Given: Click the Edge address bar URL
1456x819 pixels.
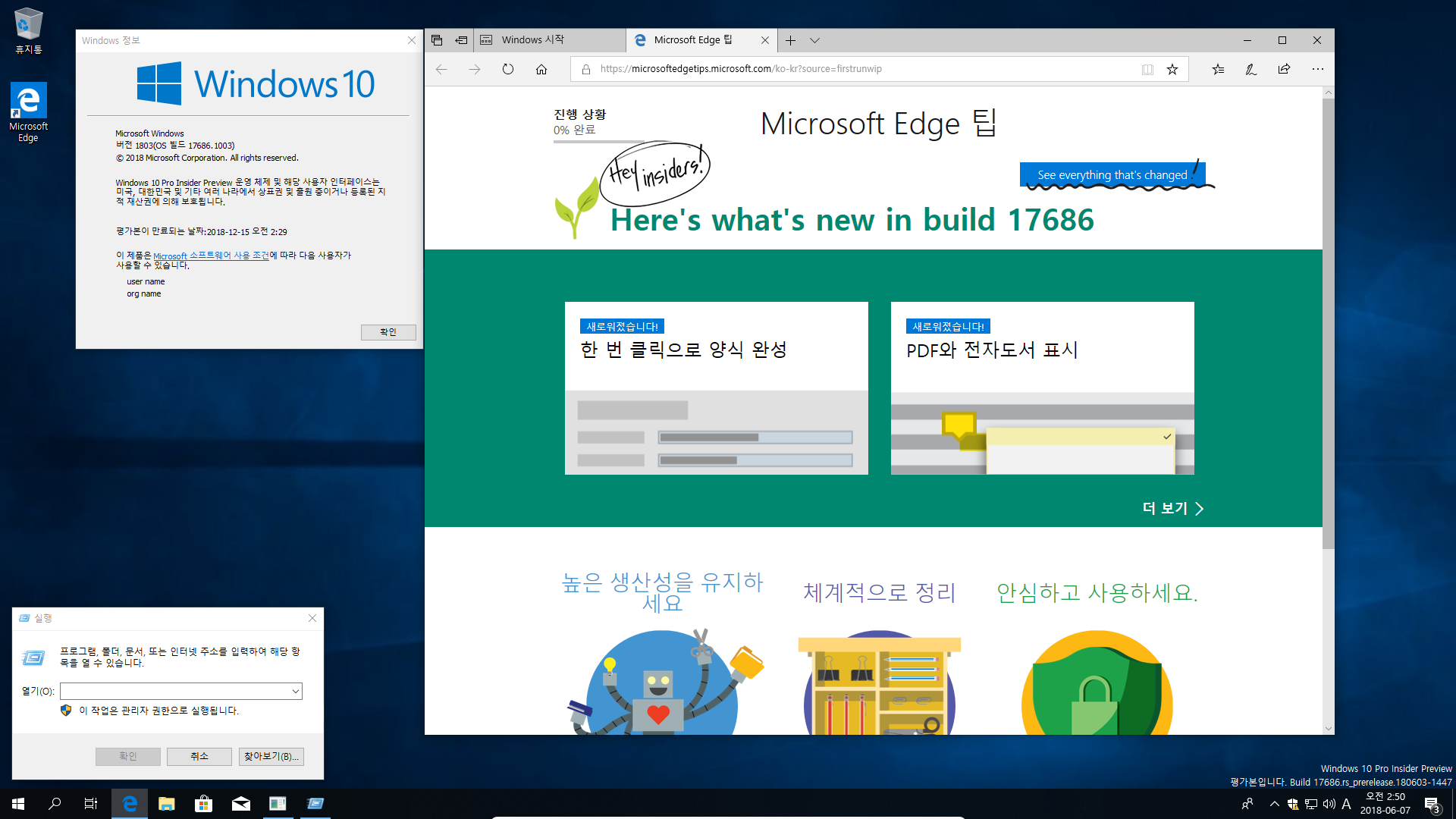Looking at the screenshot, I should pyautogui.click(x=741, y=69).
